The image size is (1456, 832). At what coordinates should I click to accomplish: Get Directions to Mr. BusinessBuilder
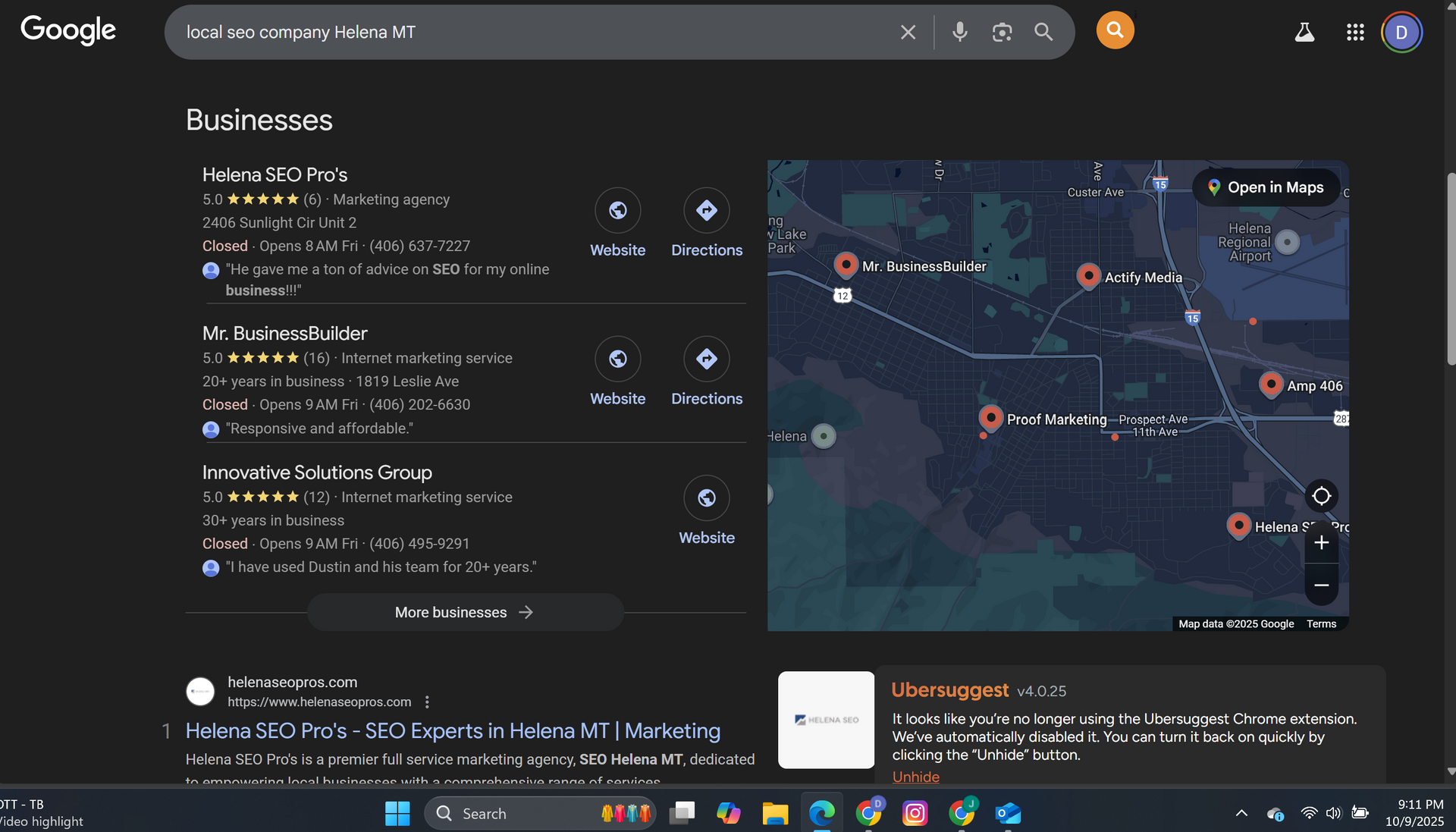point(706,359)
